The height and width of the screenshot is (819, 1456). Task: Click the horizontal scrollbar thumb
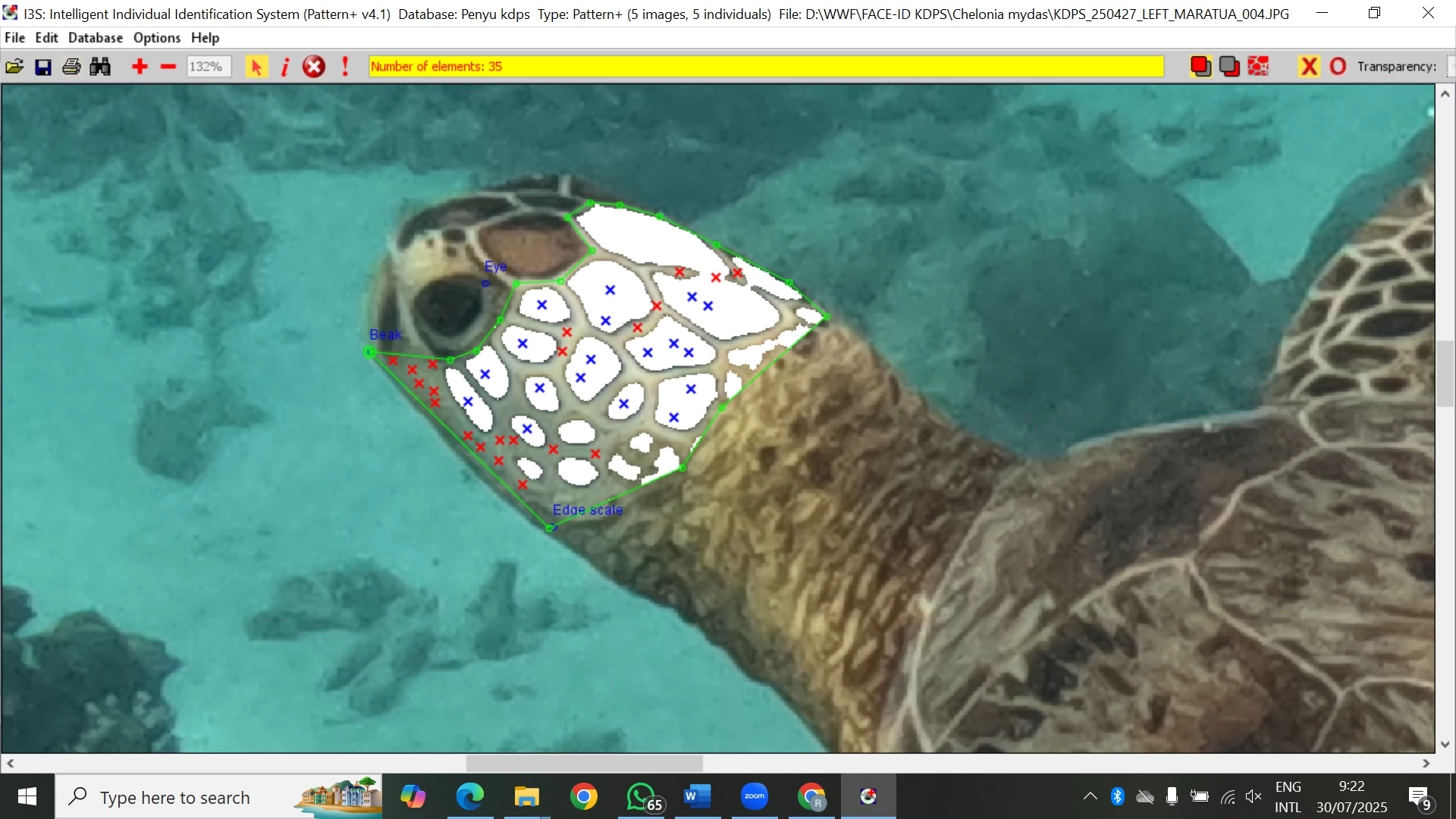point(584,763)
